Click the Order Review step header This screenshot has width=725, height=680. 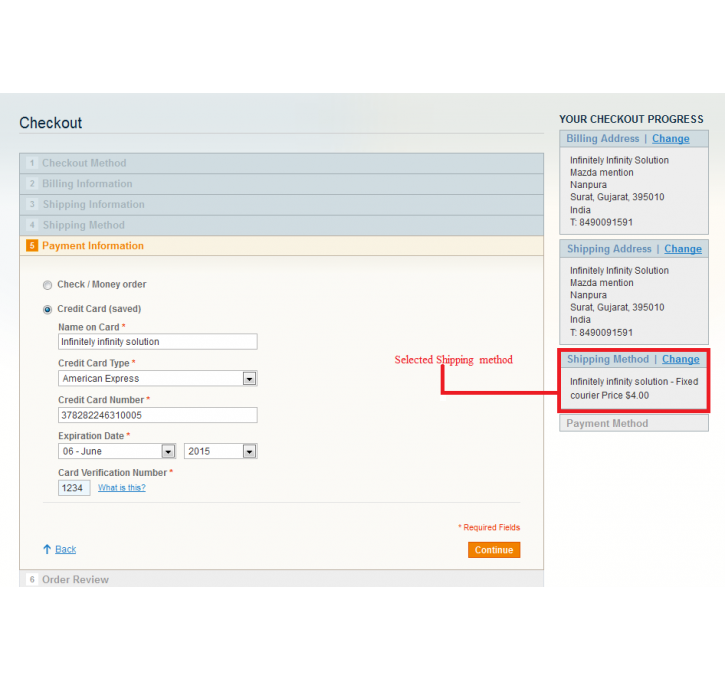click(x=75, y=580)
